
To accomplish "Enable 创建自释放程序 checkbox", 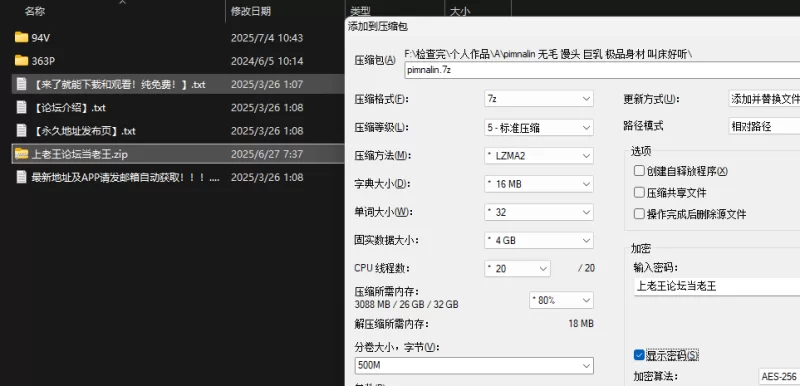I will 639,170.
